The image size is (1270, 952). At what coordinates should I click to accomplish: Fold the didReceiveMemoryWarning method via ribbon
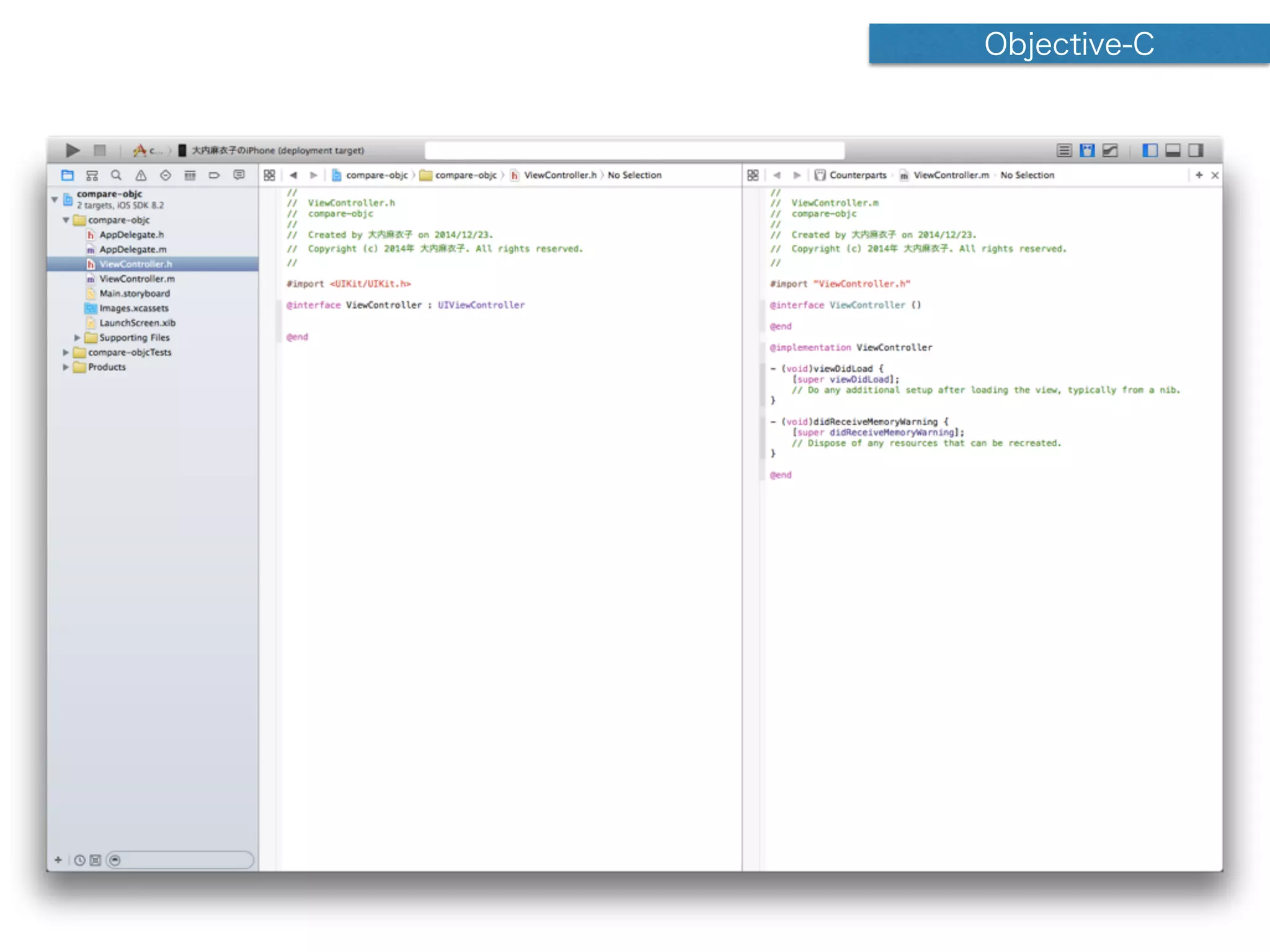click(763, 438)
